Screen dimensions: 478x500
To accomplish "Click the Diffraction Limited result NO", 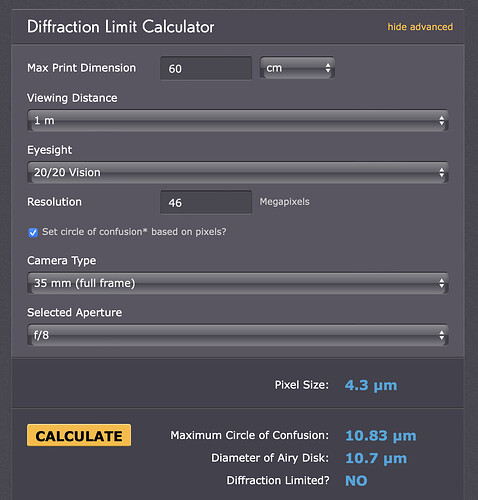I will click(356, 481).
